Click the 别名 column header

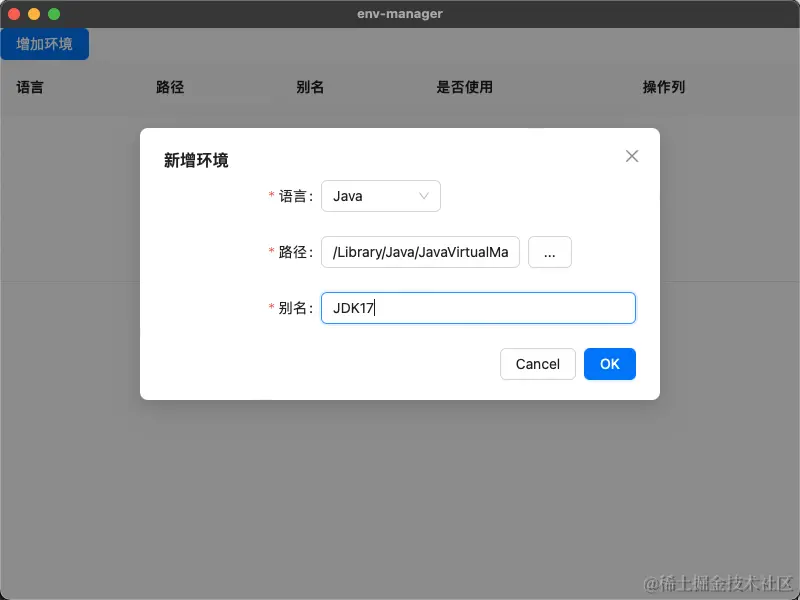point(311,87)
